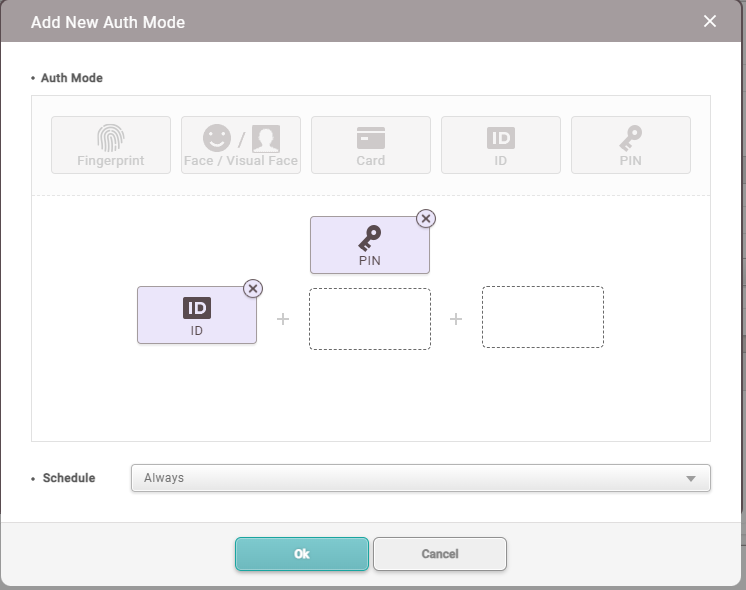Screen dimensions: 746x590
Task: Remove the placed PIN tile using its X
Action: pyautogui.click(x=426, y=218)
